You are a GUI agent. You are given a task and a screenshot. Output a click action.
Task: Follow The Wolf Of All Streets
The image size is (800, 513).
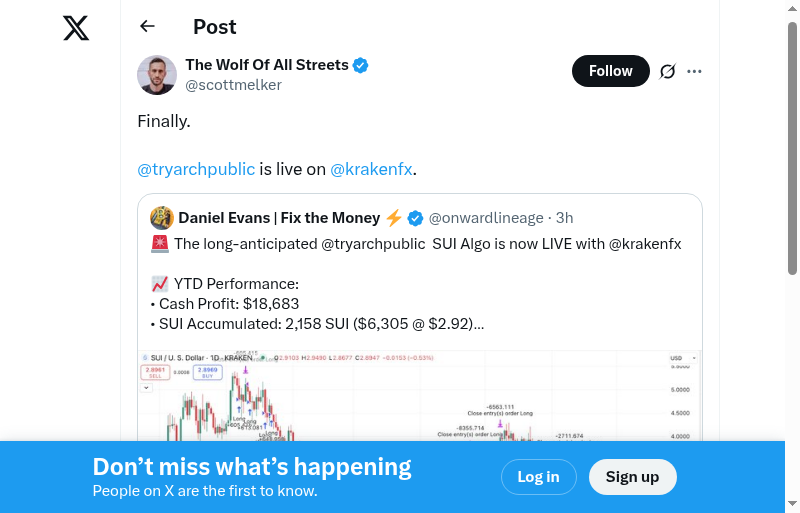610,71
